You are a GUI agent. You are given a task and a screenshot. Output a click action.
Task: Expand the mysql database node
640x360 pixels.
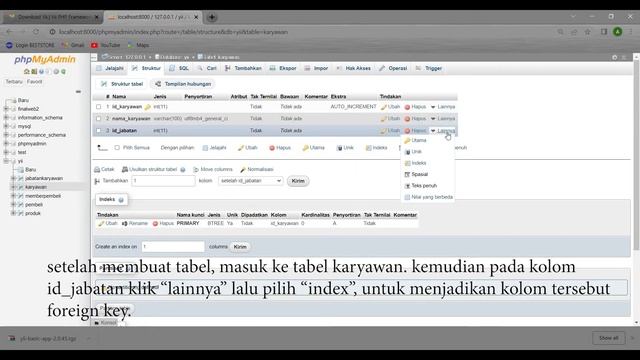(x=6, y=126)
